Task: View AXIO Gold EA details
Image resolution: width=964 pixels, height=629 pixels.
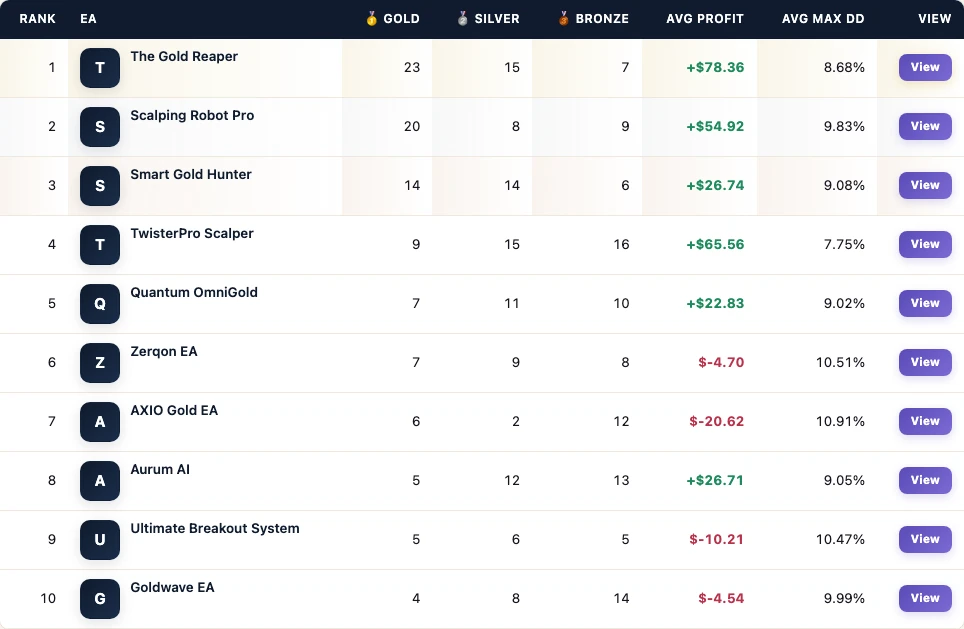Action: click(925, 421)
